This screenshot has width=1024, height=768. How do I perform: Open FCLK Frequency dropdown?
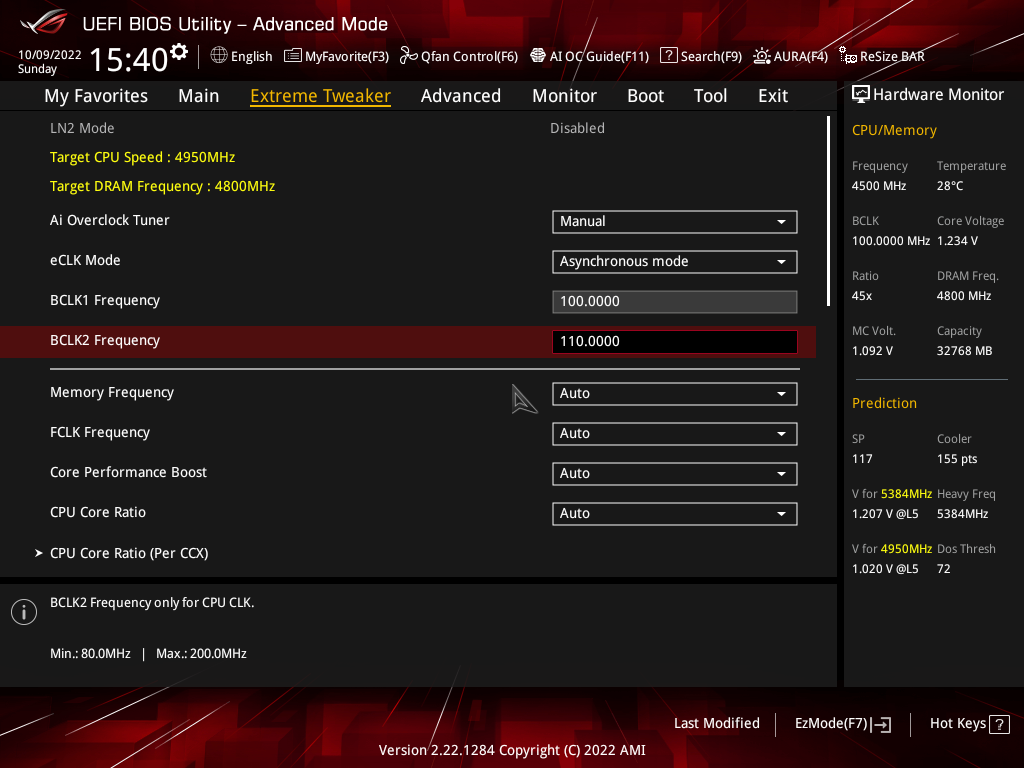pyautogui.click(x=675, y=433)
